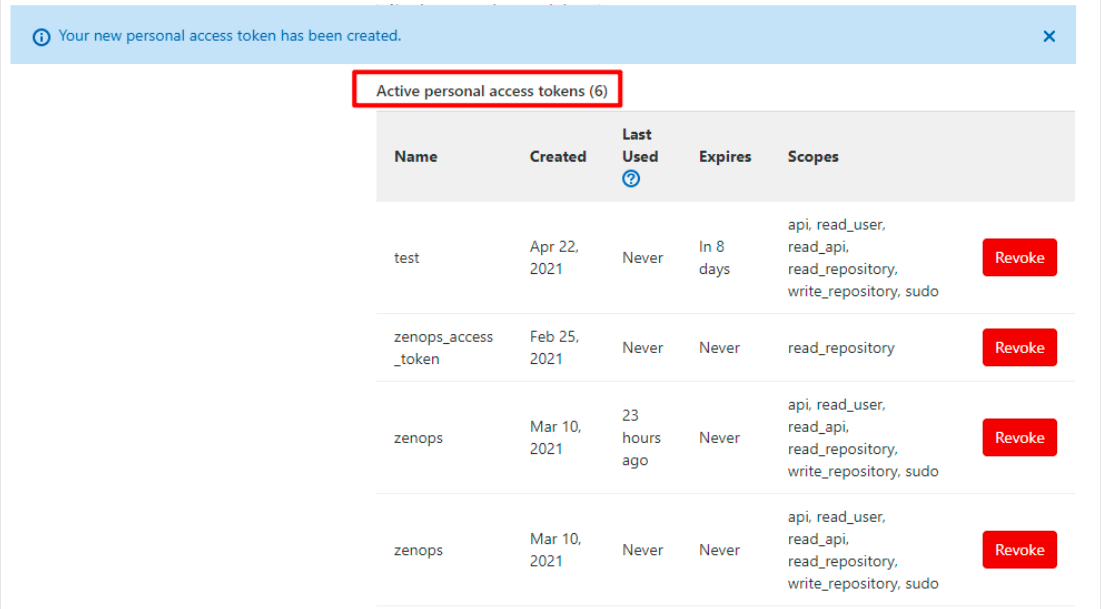Click the info icon in the notification banner
The image size is (1102, 609).
pyautogui.click(x=41, y=37)
